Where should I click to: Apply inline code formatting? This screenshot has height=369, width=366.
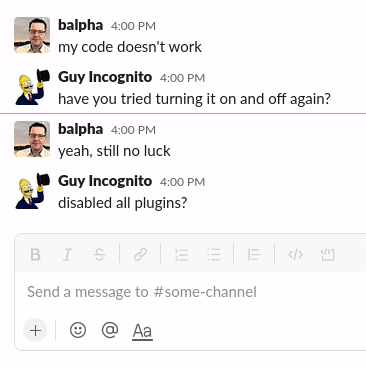click(x=295, y=255)
